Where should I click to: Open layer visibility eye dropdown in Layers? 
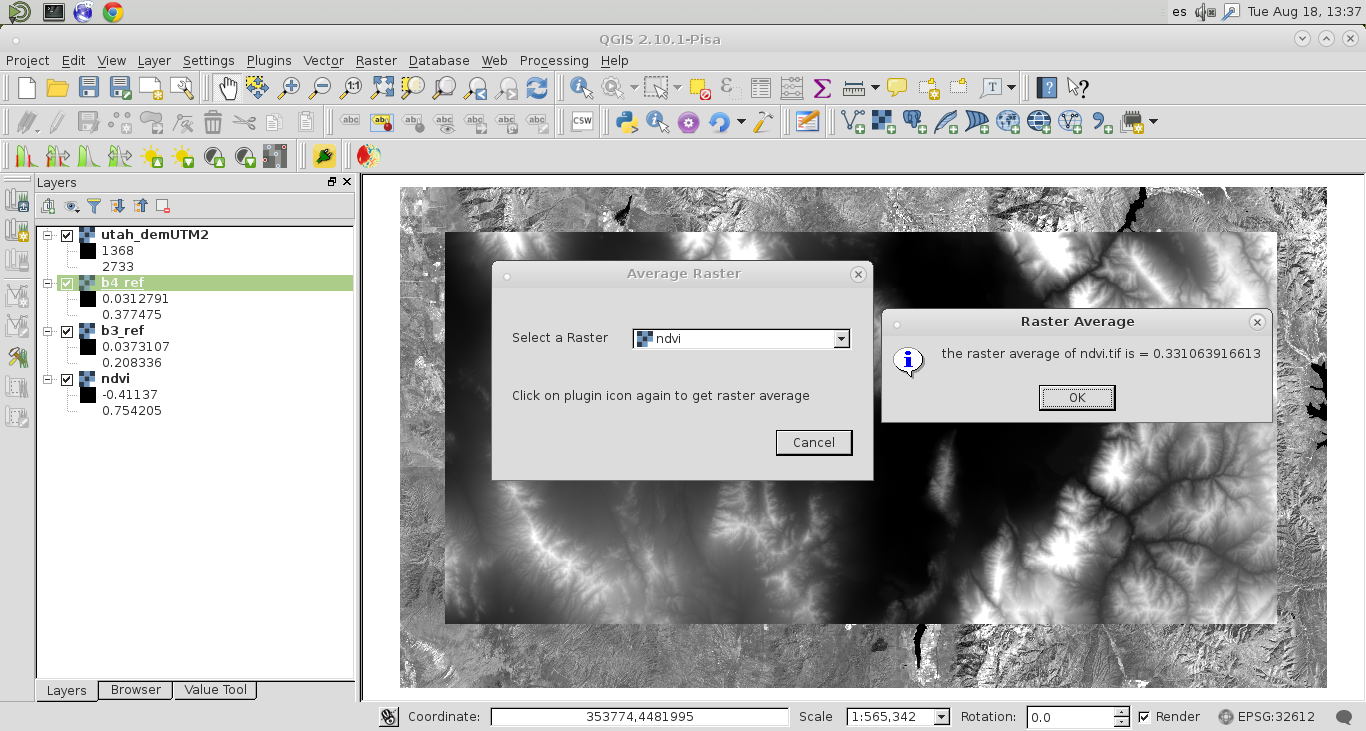tap(71, 206)
